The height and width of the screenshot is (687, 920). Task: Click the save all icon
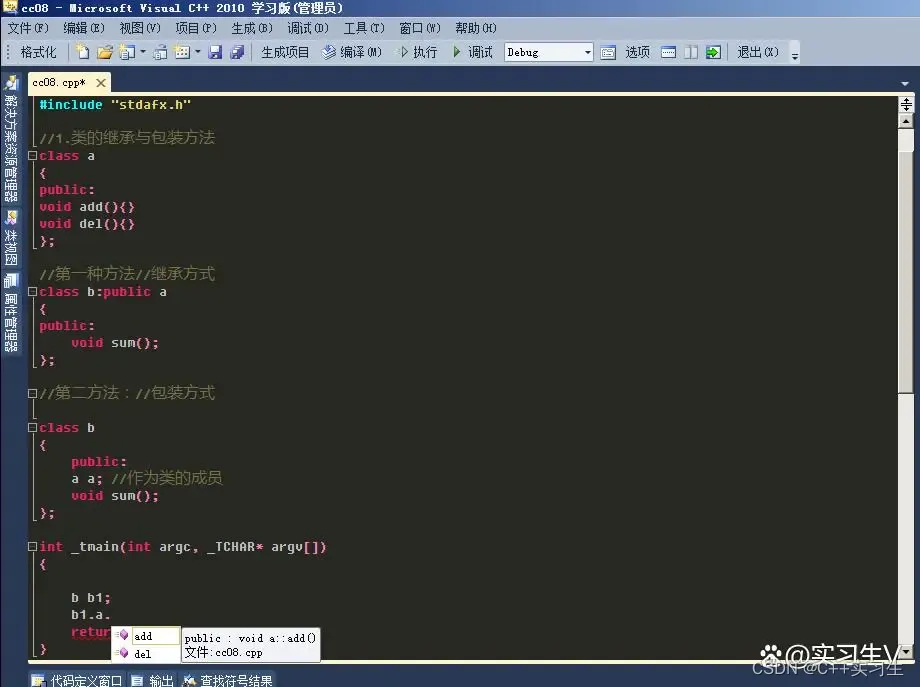237,52
